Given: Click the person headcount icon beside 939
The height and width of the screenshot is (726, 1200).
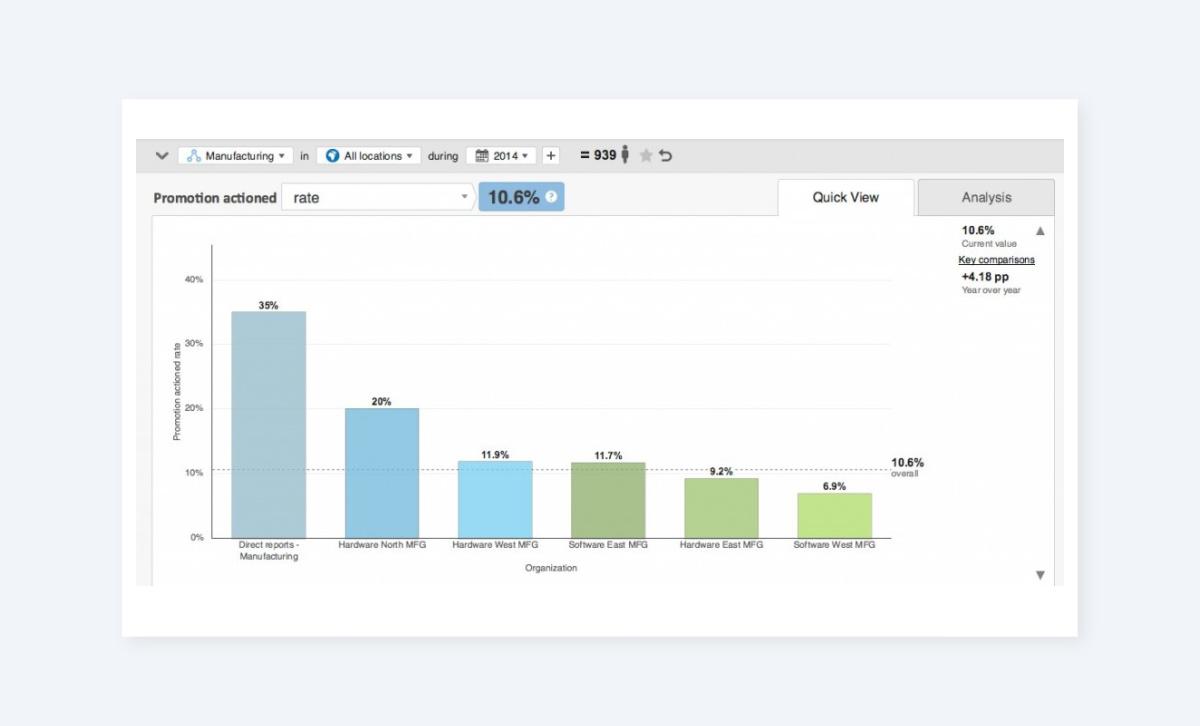Looking at the screenshot, I should pos(625,155).
